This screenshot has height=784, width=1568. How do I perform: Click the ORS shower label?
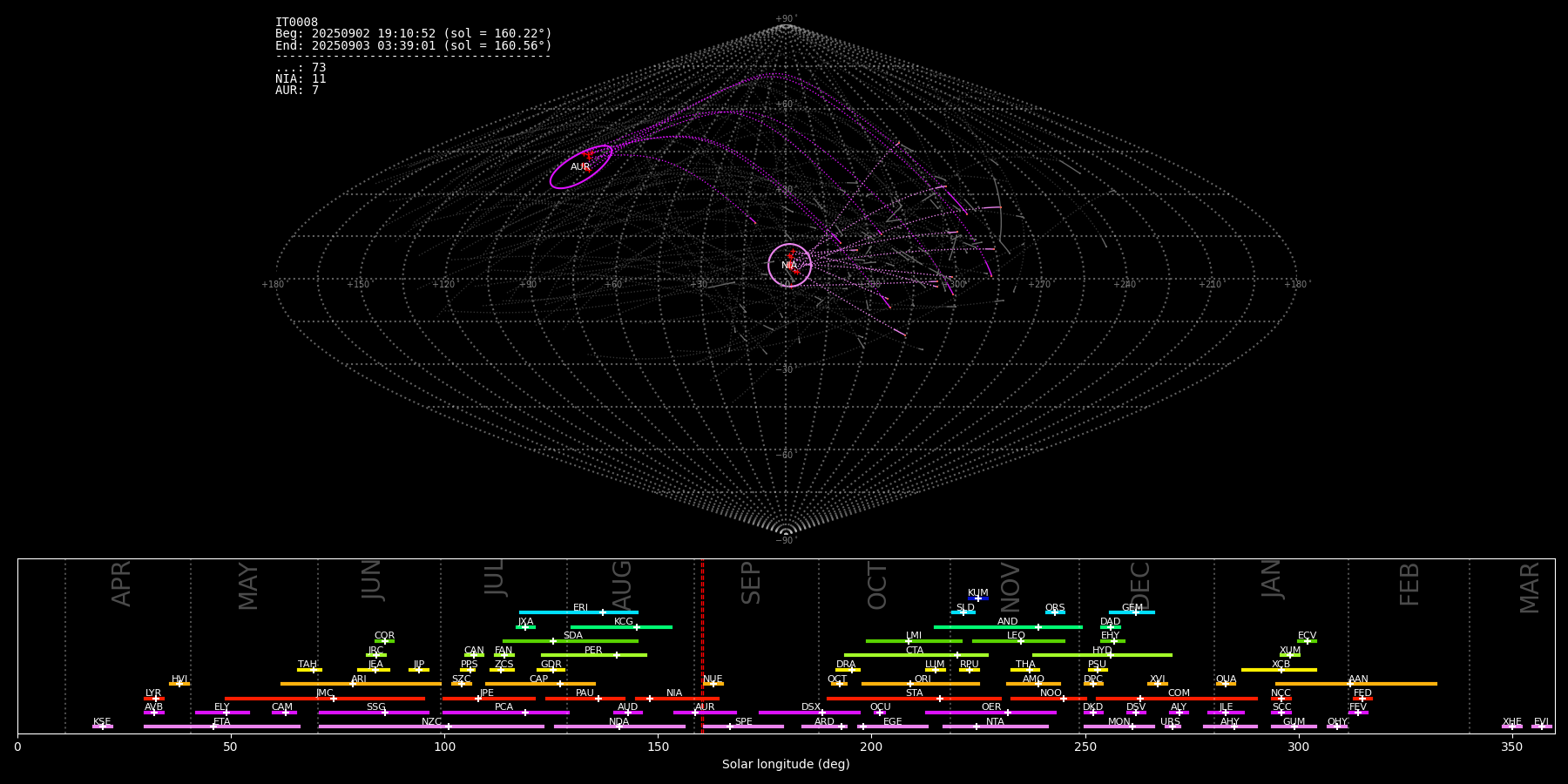(1054, 608)
